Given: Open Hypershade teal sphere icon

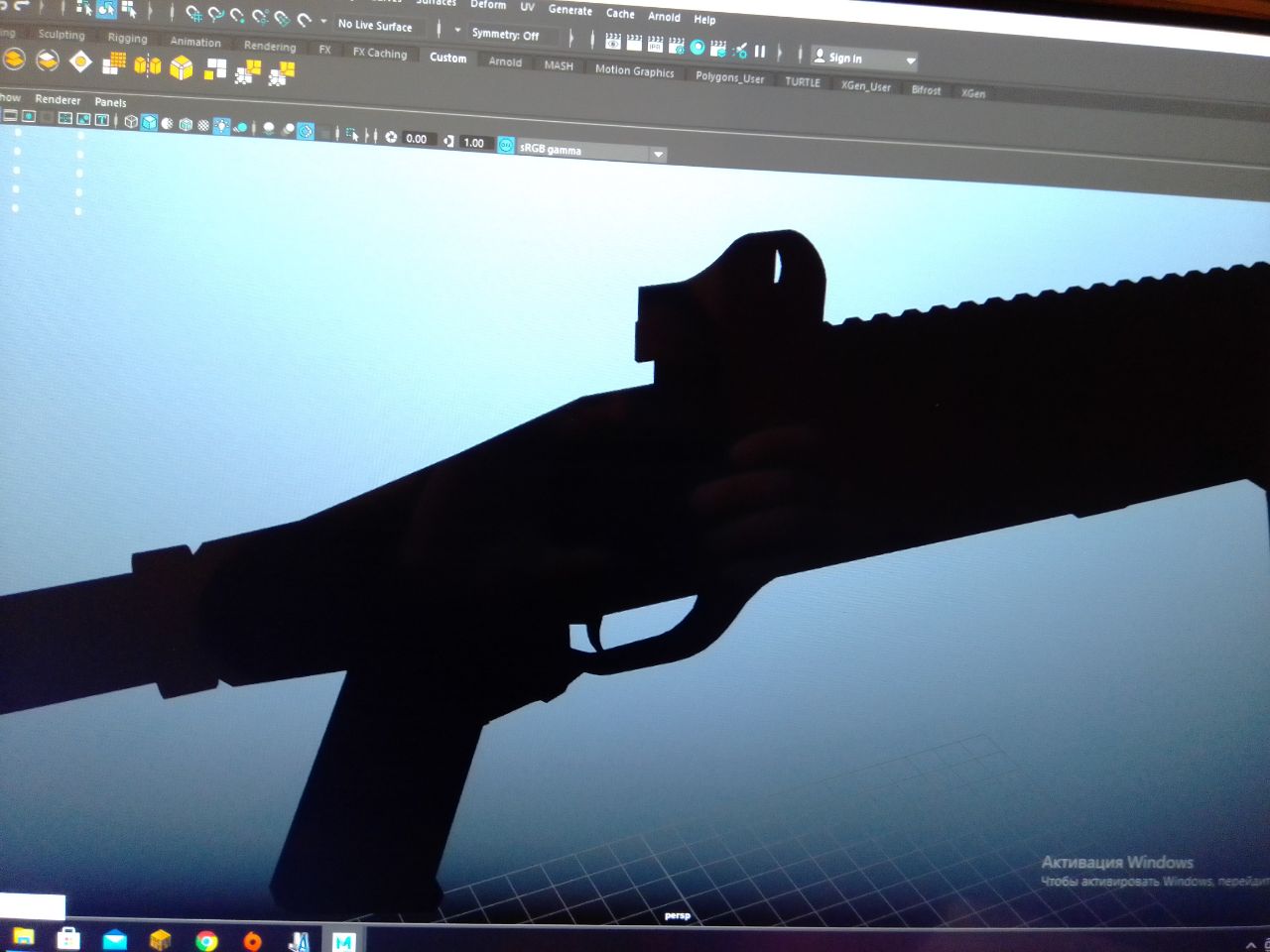Looking at the screenshot, I should tap(698, 47).
